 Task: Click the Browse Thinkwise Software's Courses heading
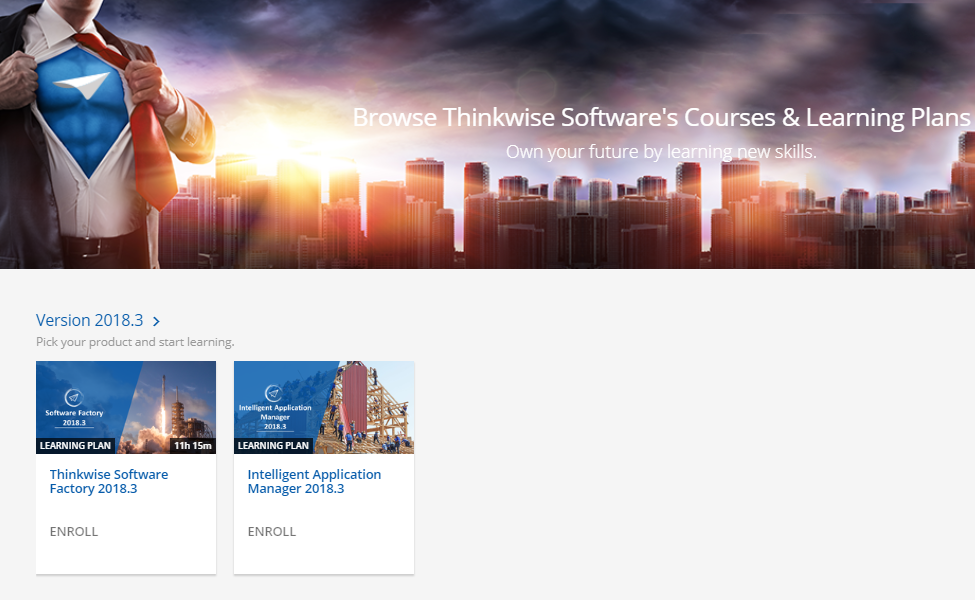(x=661, y=118)
